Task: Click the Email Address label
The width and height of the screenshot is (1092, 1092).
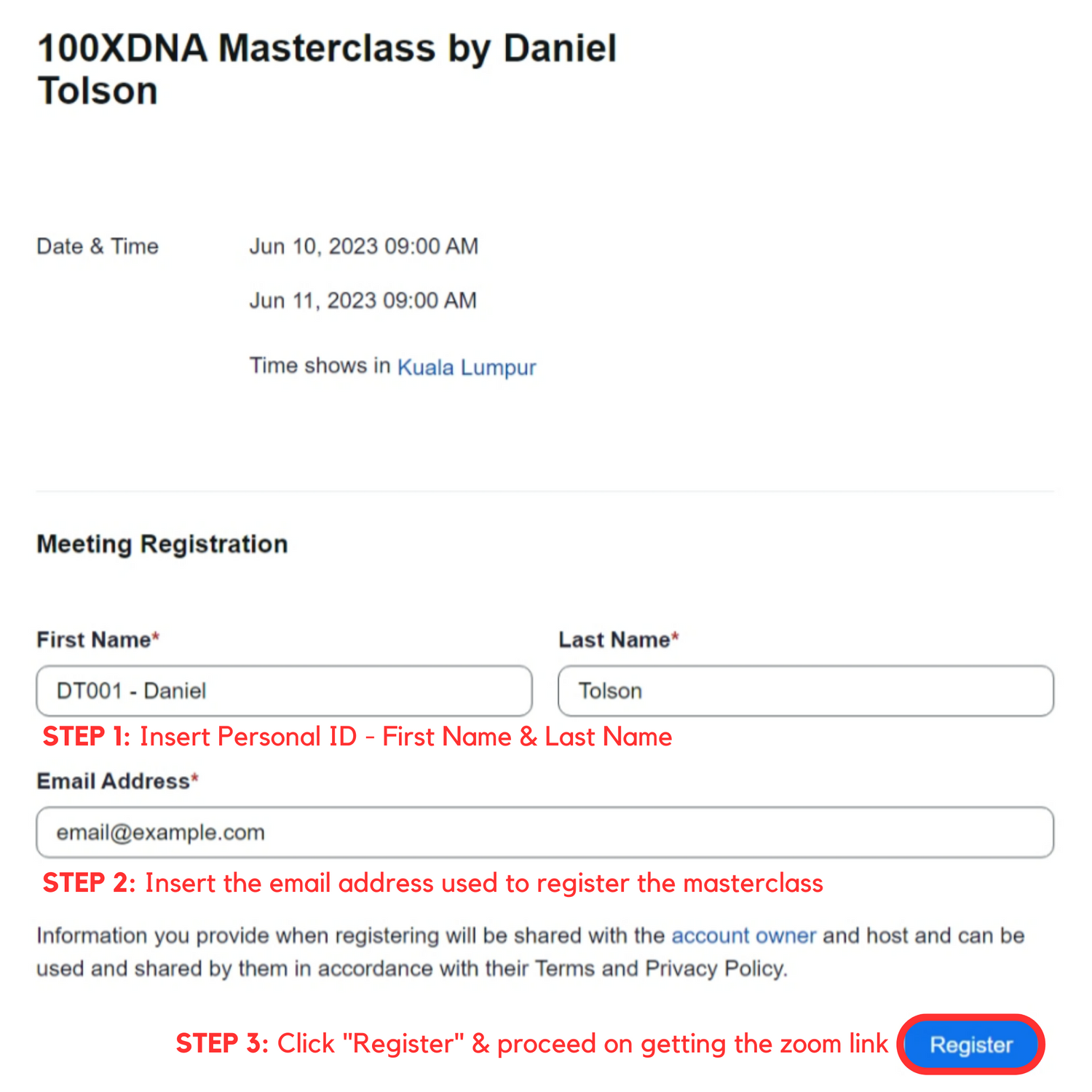Action: 114,781
